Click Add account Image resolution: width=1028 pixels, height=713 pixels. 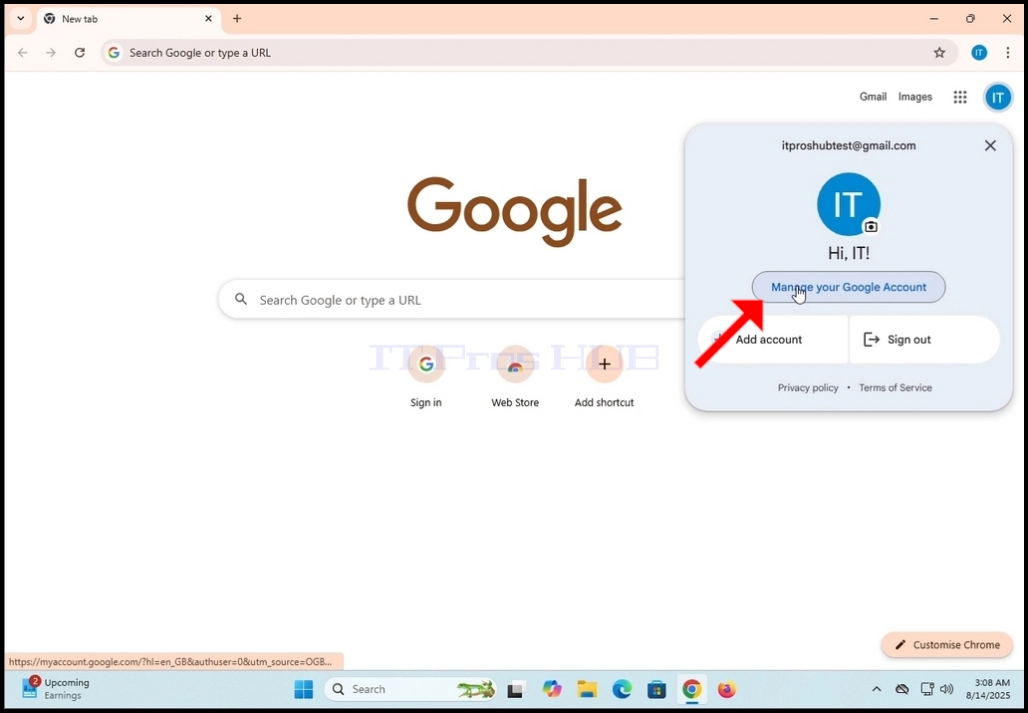coord(773,339)
